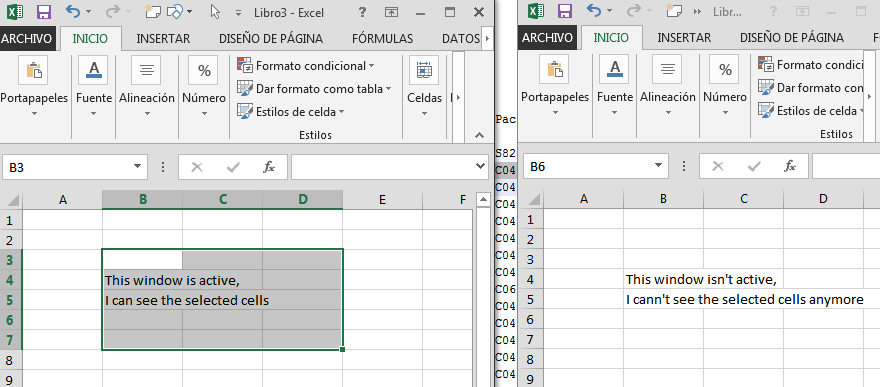
Task: Click Formato condicional in left window
Action: (306, 66)
